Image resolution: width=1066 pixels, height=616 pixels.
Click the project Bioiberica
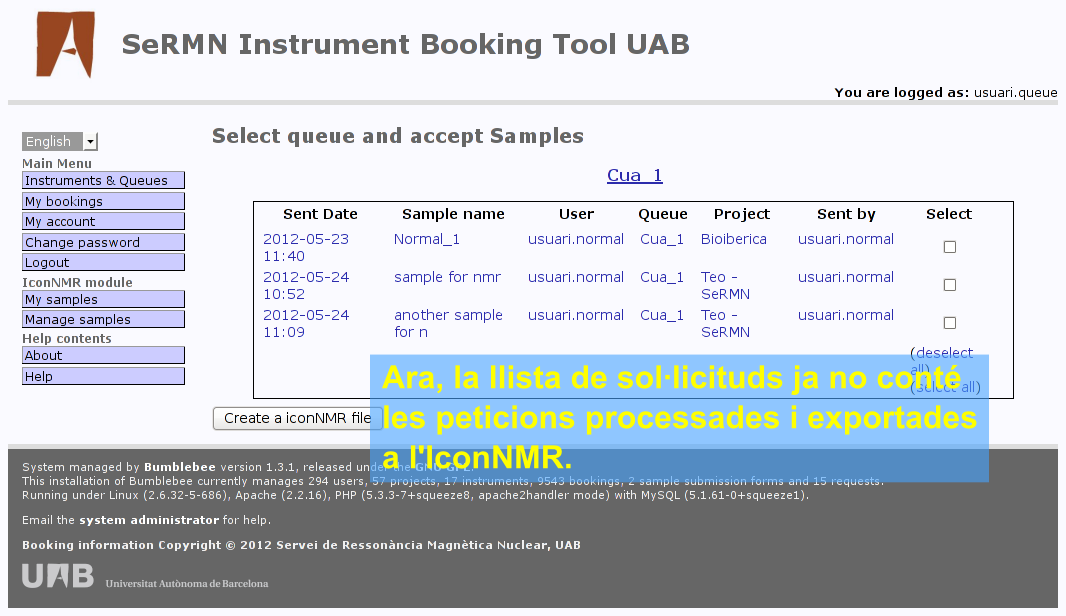click(734, 239)
